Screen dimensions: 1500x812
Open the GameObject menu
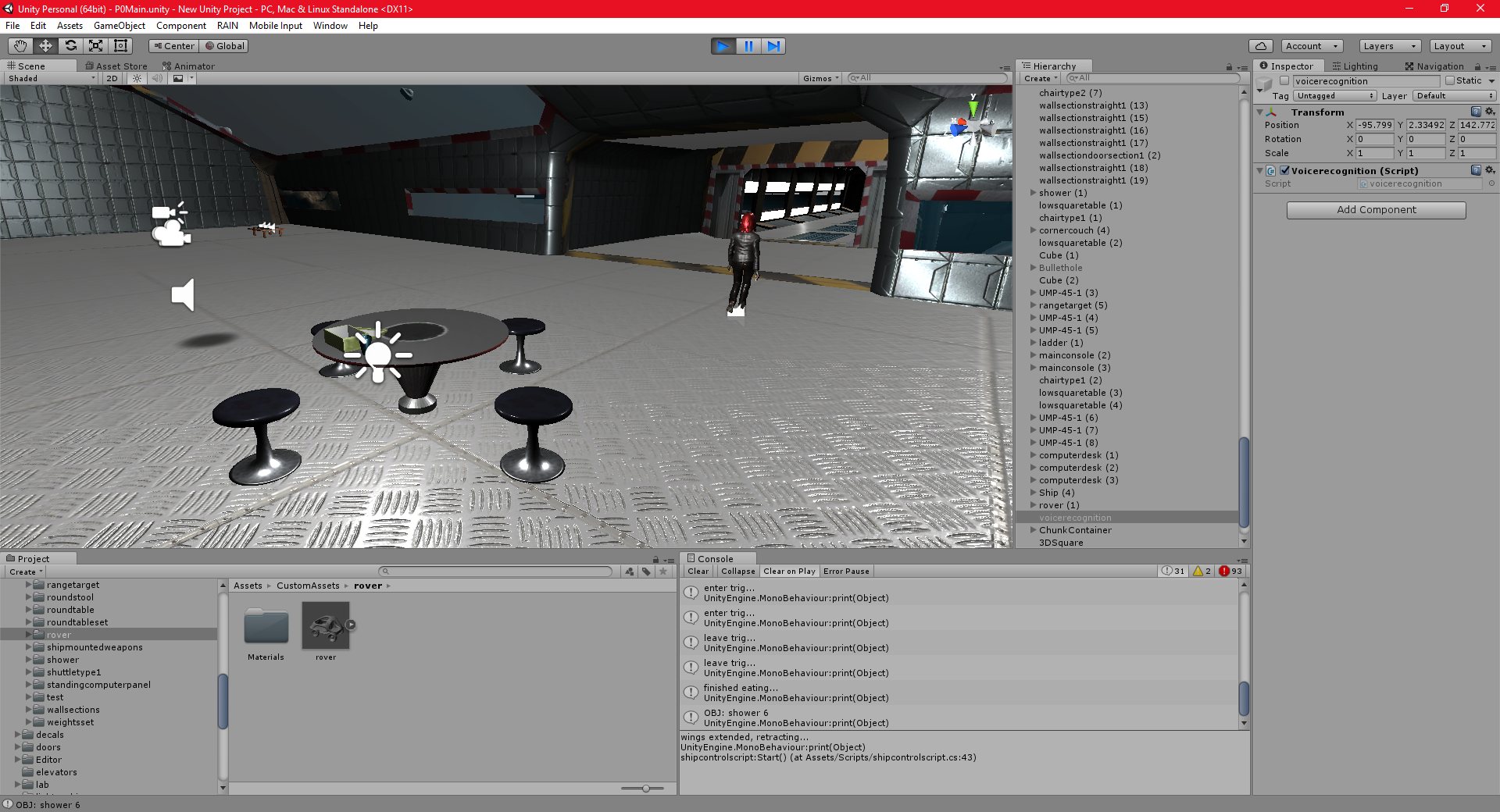click(x=120, y=26)
